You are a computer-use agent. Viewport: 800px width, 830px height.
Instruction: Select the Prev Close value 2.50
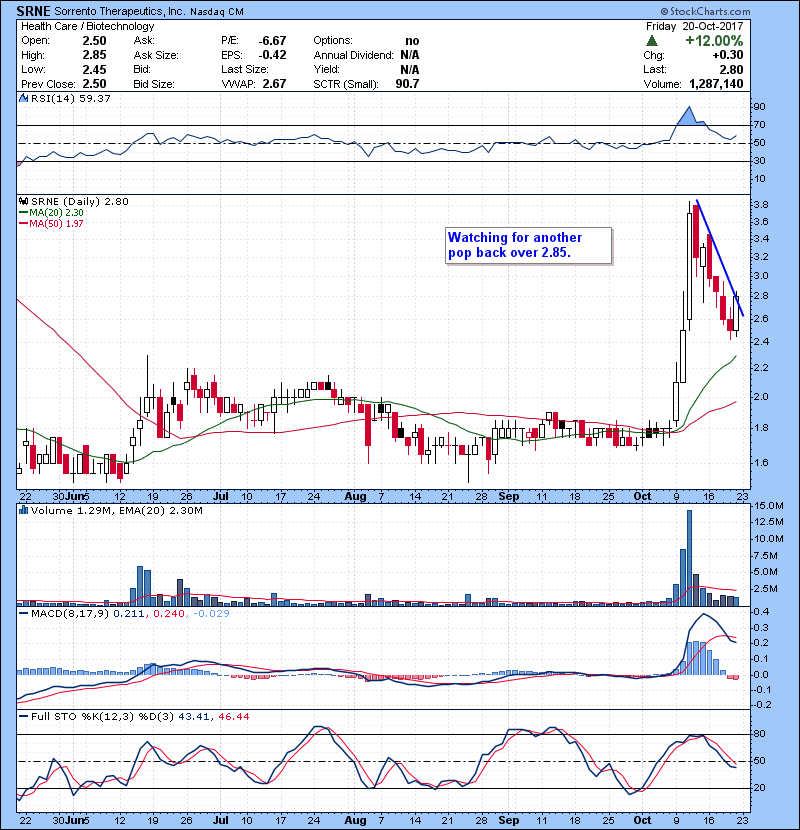[x=94, y=84]
